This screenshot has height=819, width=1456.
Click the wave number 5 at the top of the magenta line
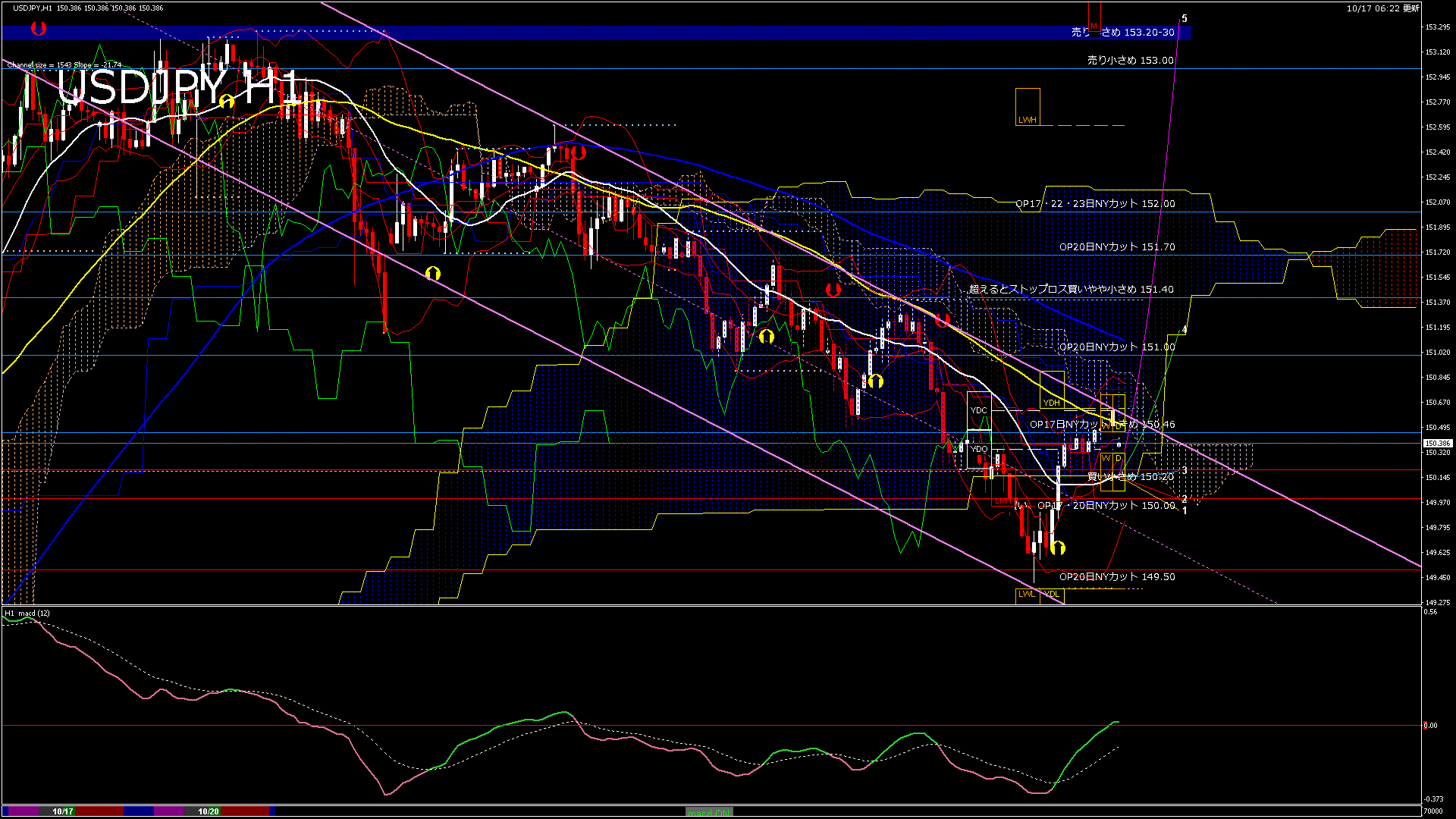[1185, 19]
